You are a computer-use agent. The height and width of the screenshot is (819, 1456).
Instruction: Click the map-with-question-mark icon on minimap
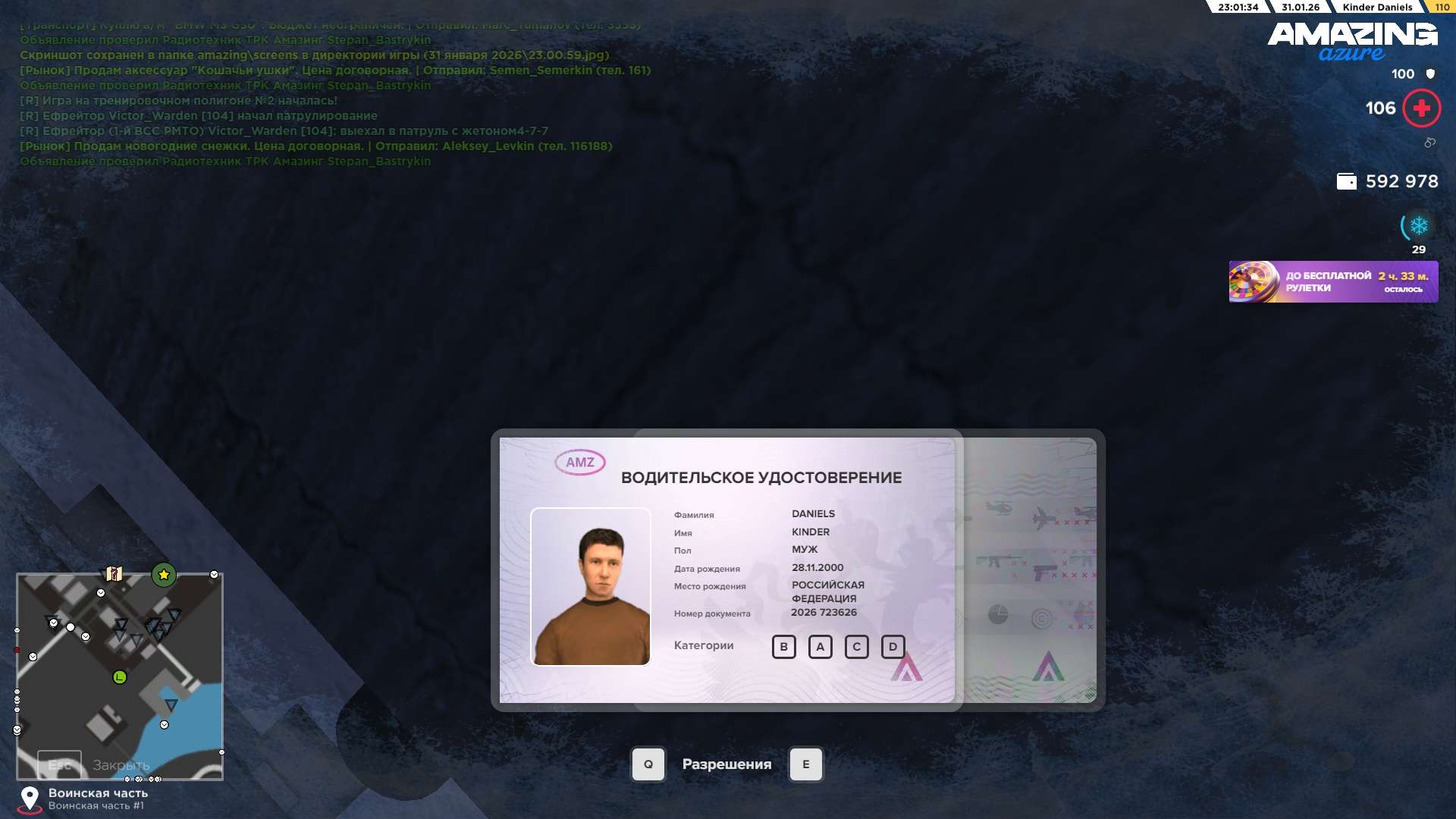(x=114, y=574)
